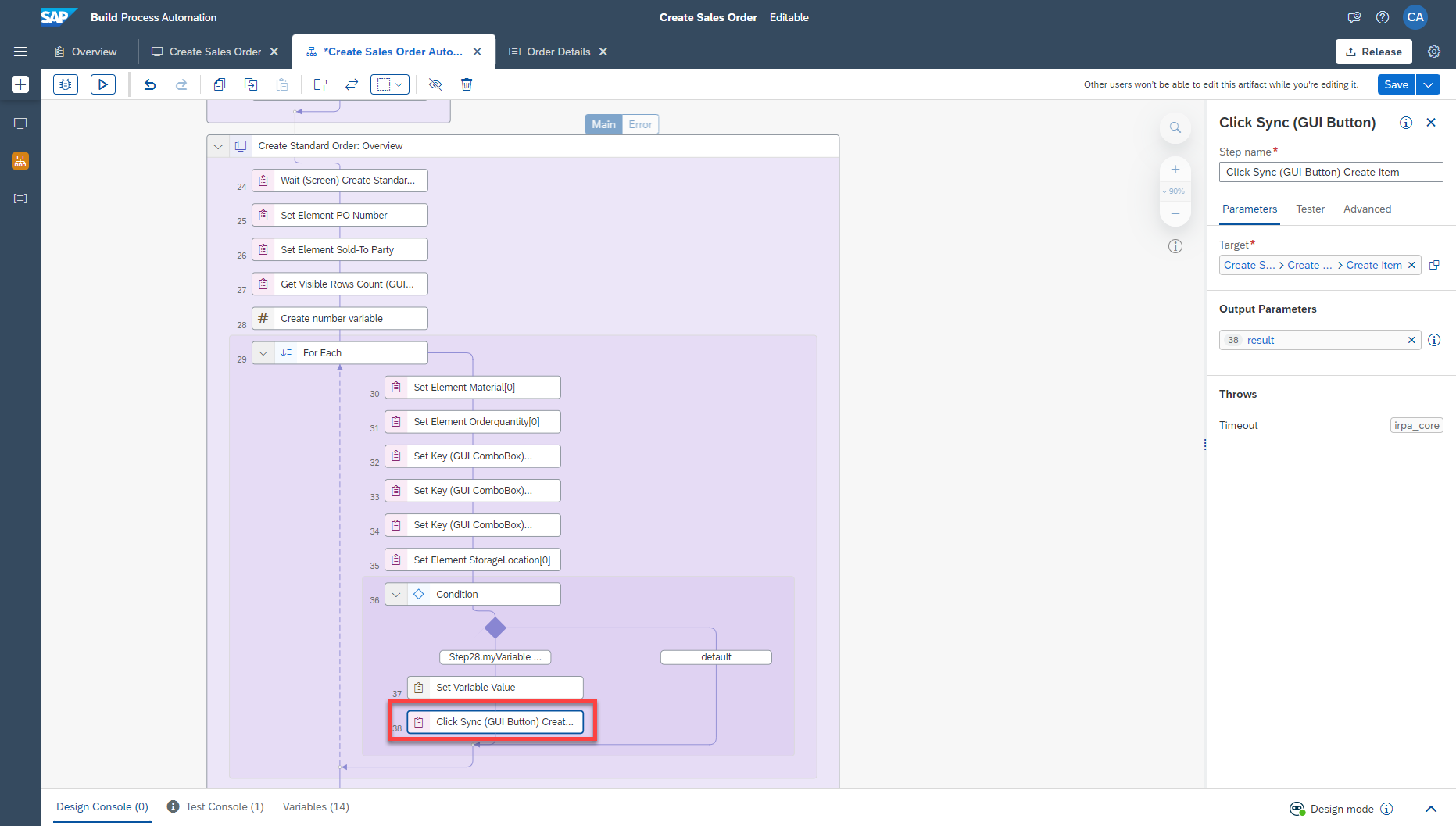
Task: Collapse the Condition block
Action: (396, 595)
